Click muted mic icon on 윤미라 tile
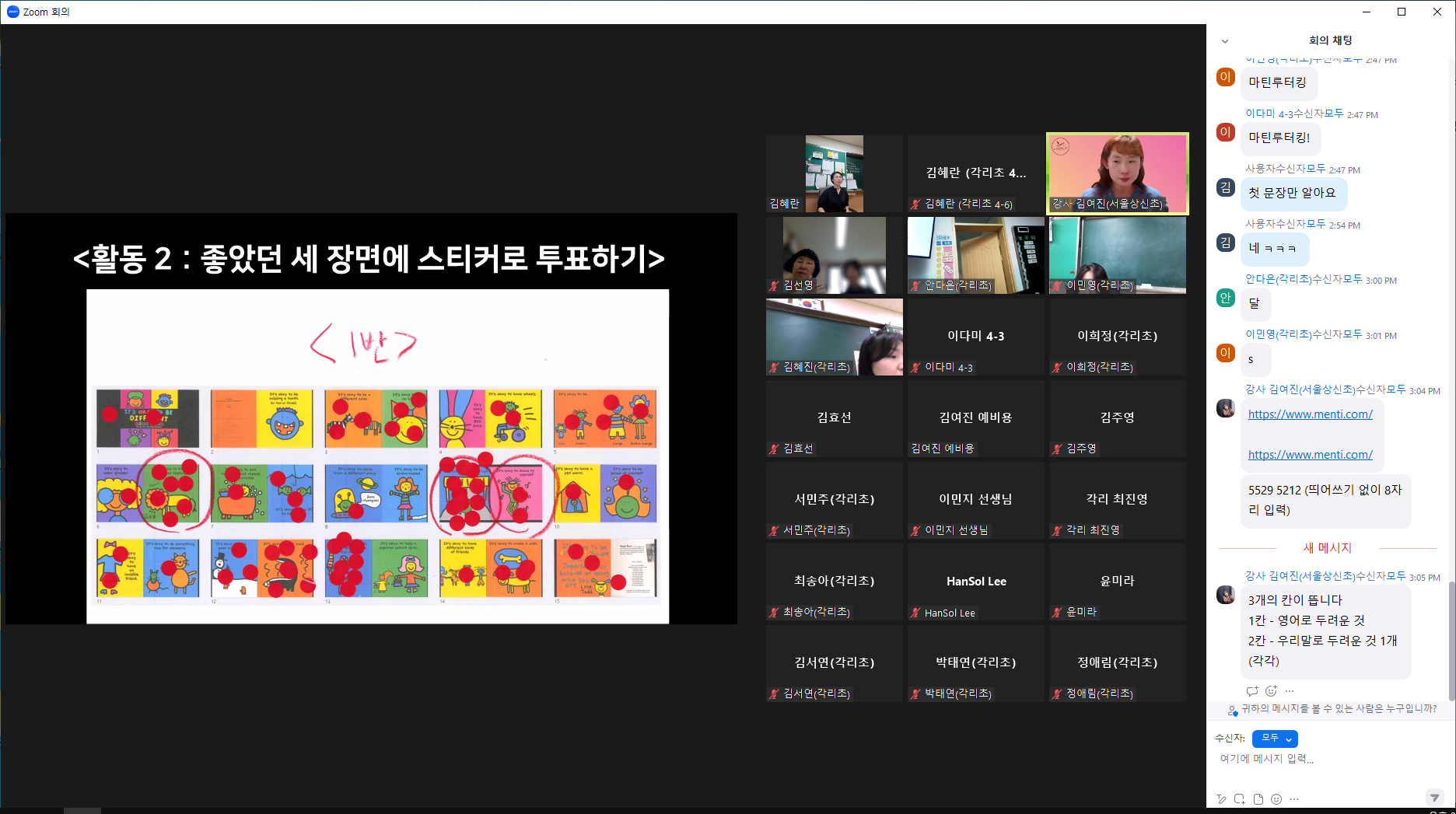This screenshot has height=814, width=1456. point(1057,612)
